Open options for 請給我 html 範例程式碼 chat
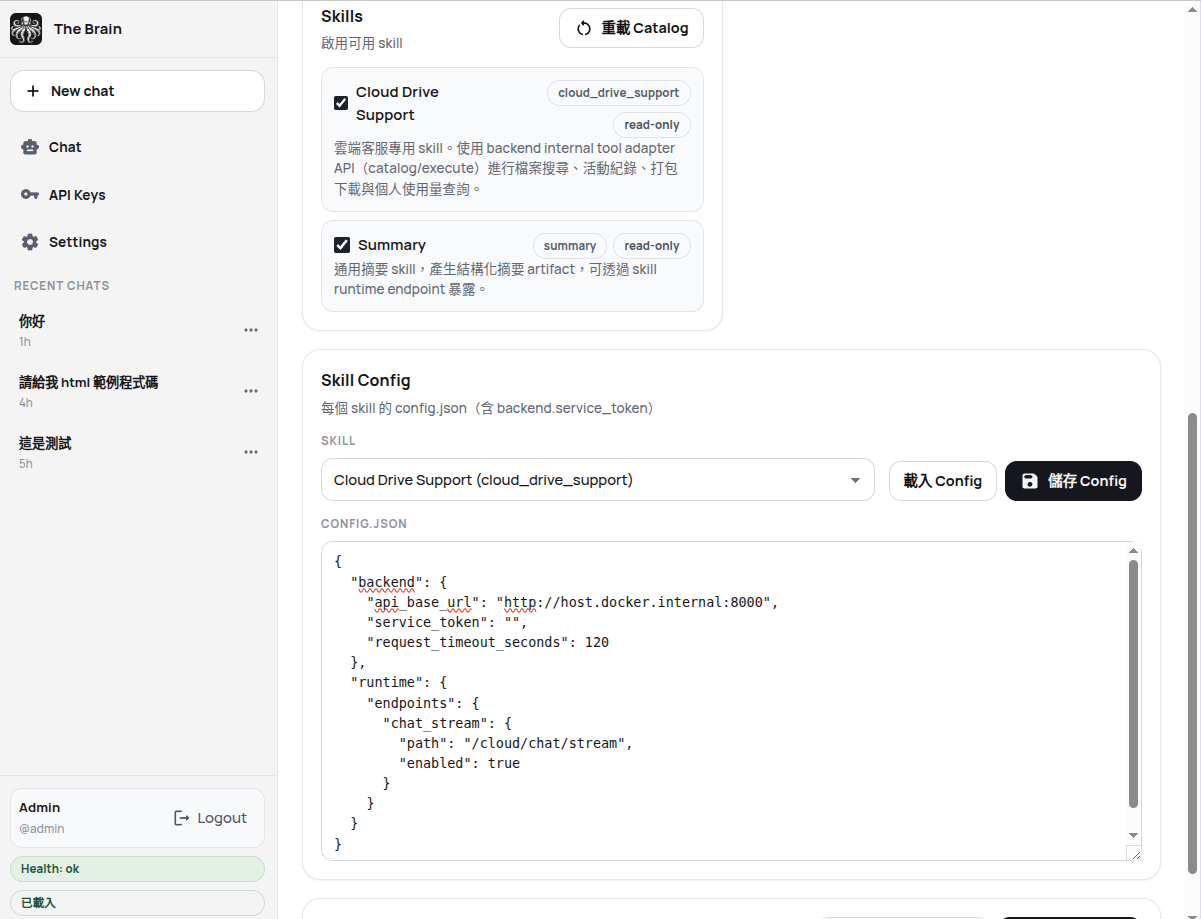 pyautogui.click(x=251, y=391)
